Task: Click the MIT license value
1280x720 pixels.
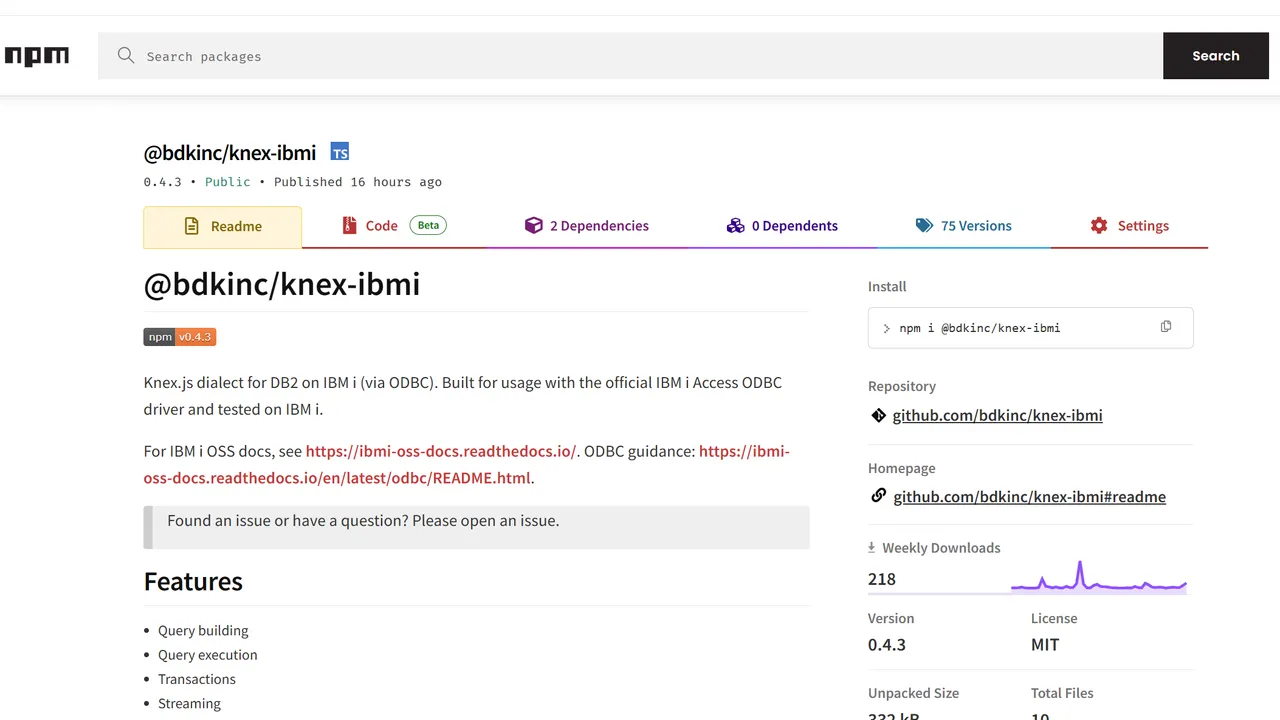Action: click(1045, 645)
